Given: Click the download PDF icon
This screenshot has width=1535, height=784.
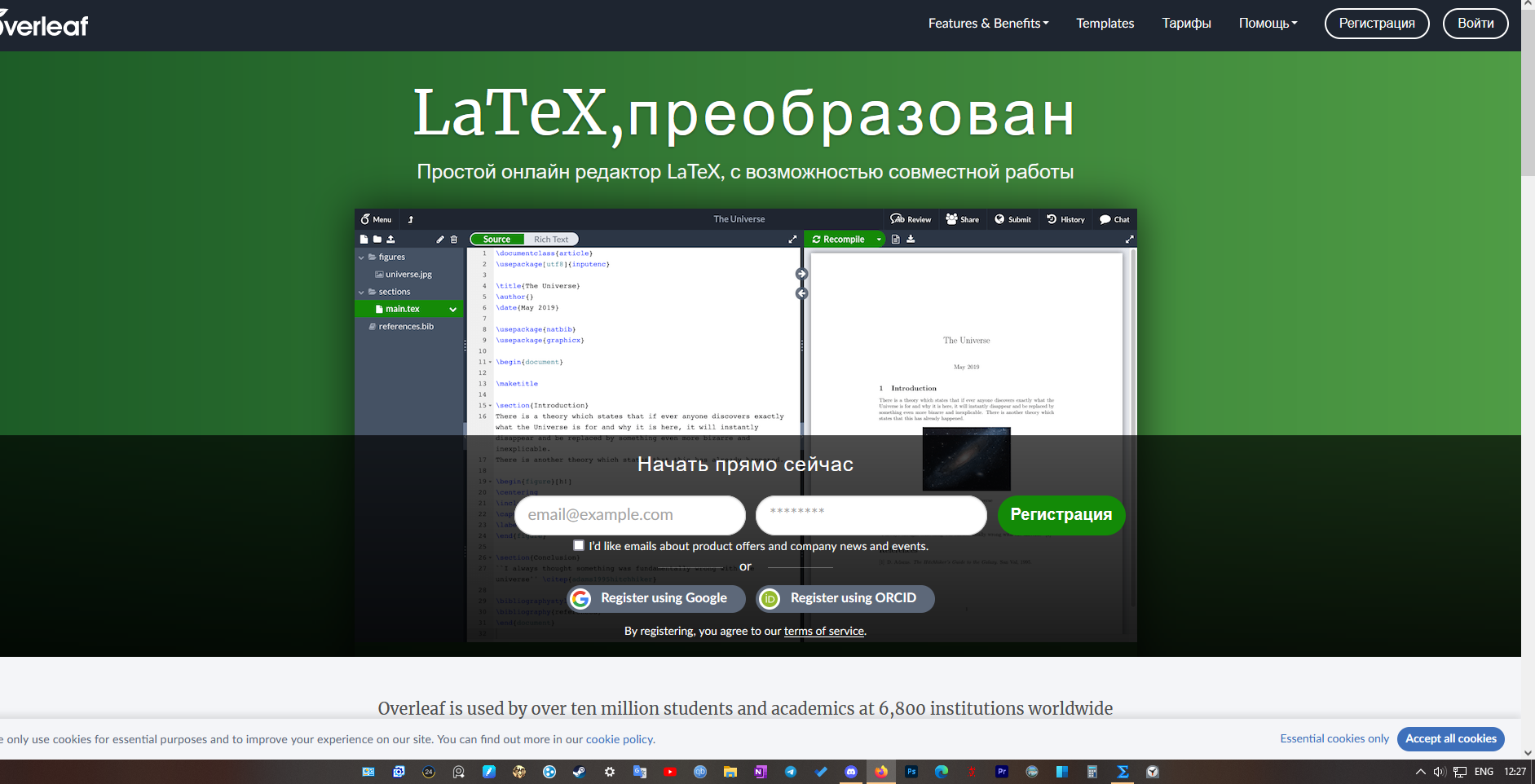Looking at the screenshot, I should pyautogui.click(x=911, y=240).
